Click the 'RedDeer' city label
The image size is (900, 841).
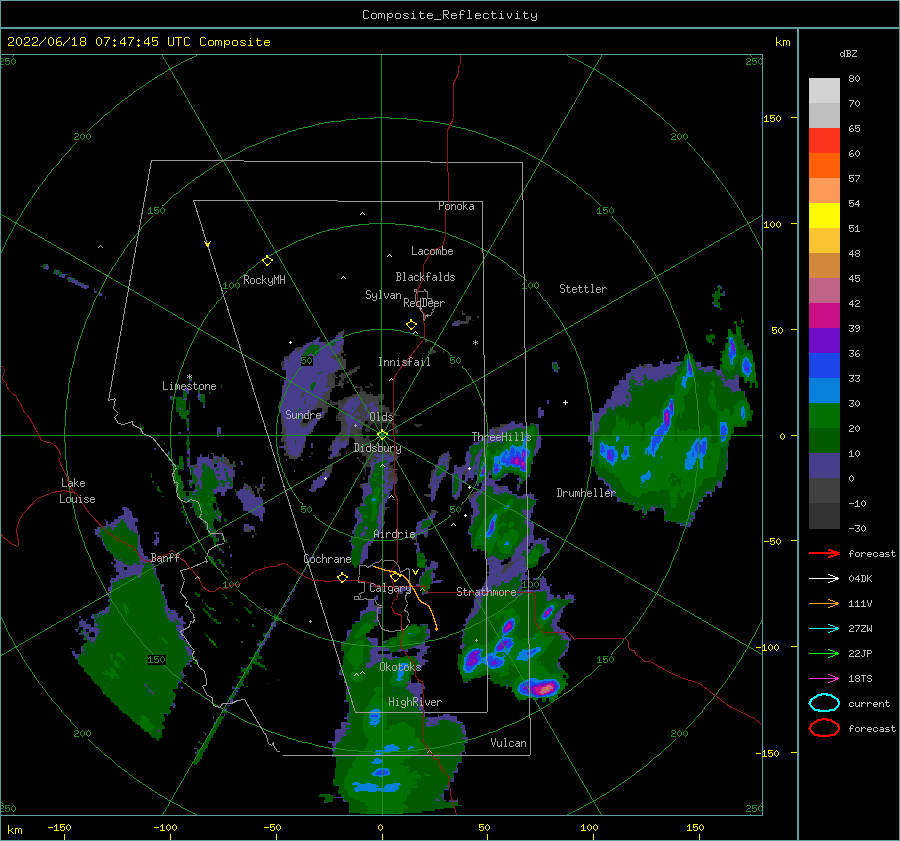(x=424, y=303)
